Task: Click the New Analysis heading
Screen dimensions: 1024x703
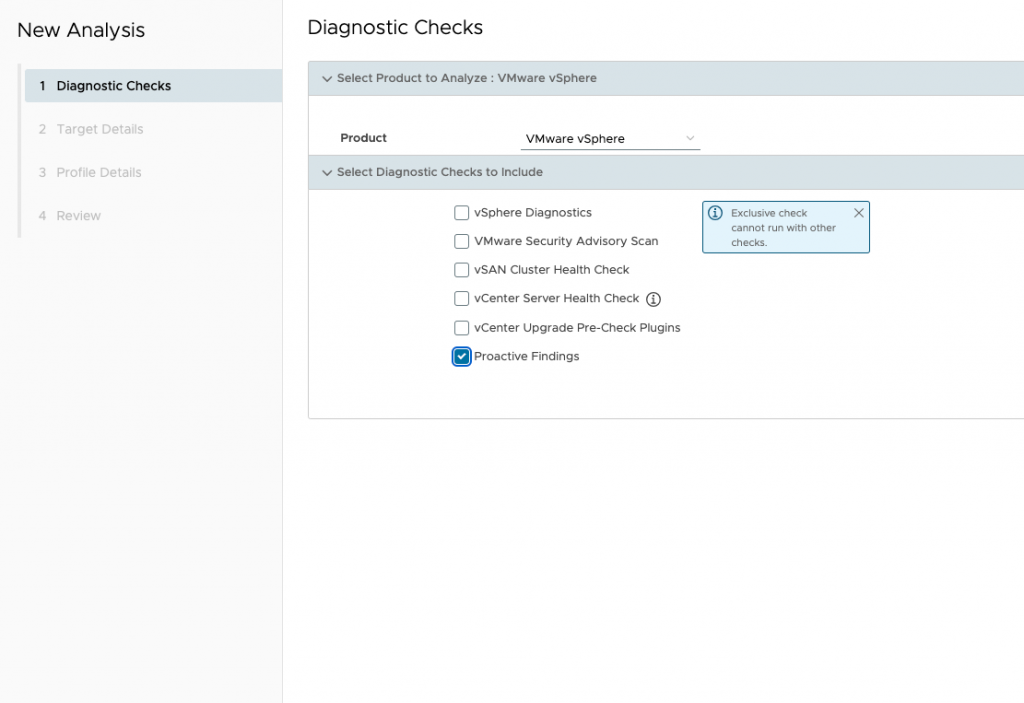Action: click(x=81, y=30)
